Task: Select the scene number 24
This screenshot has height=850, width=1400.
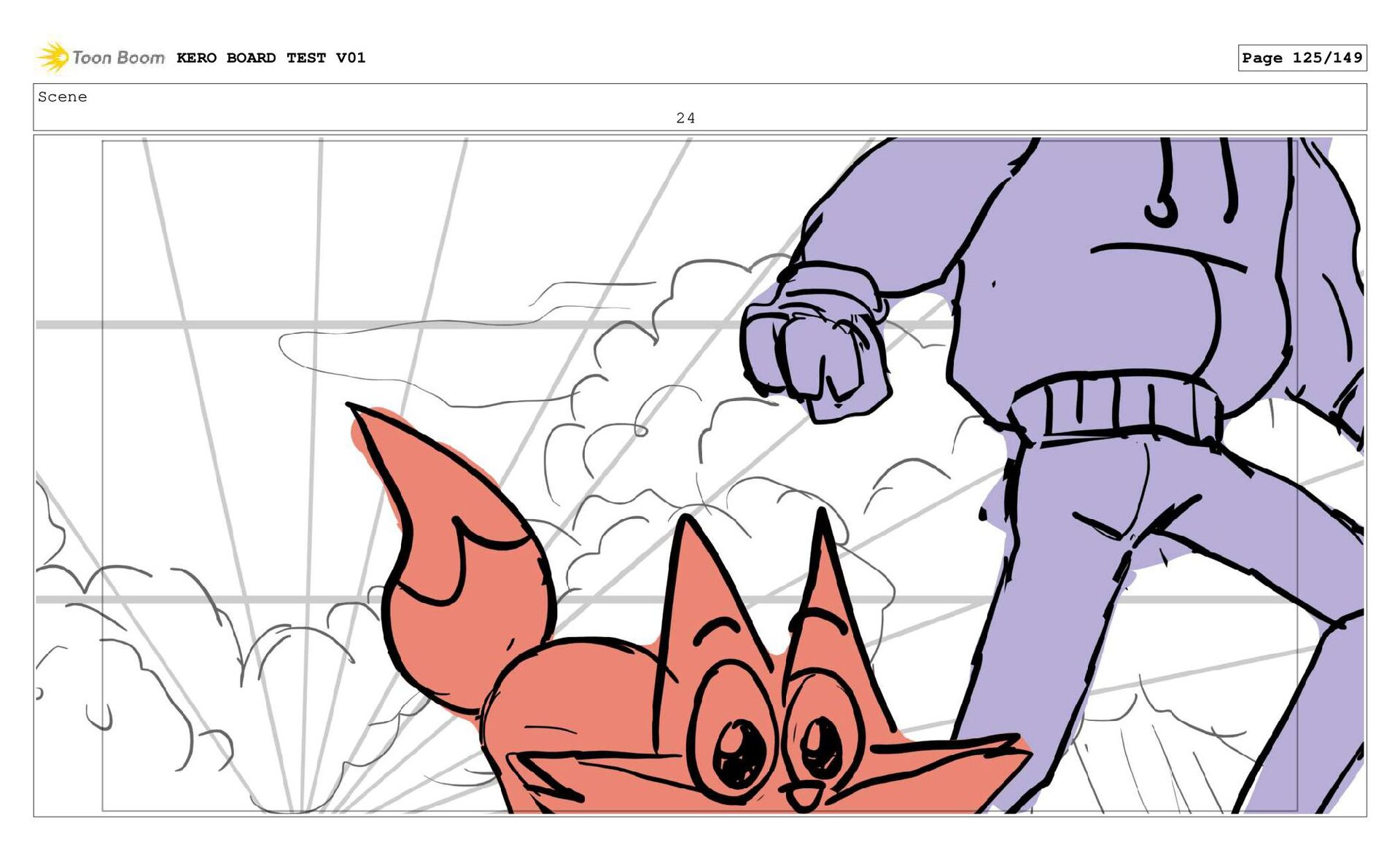Action: coord(685,117)
